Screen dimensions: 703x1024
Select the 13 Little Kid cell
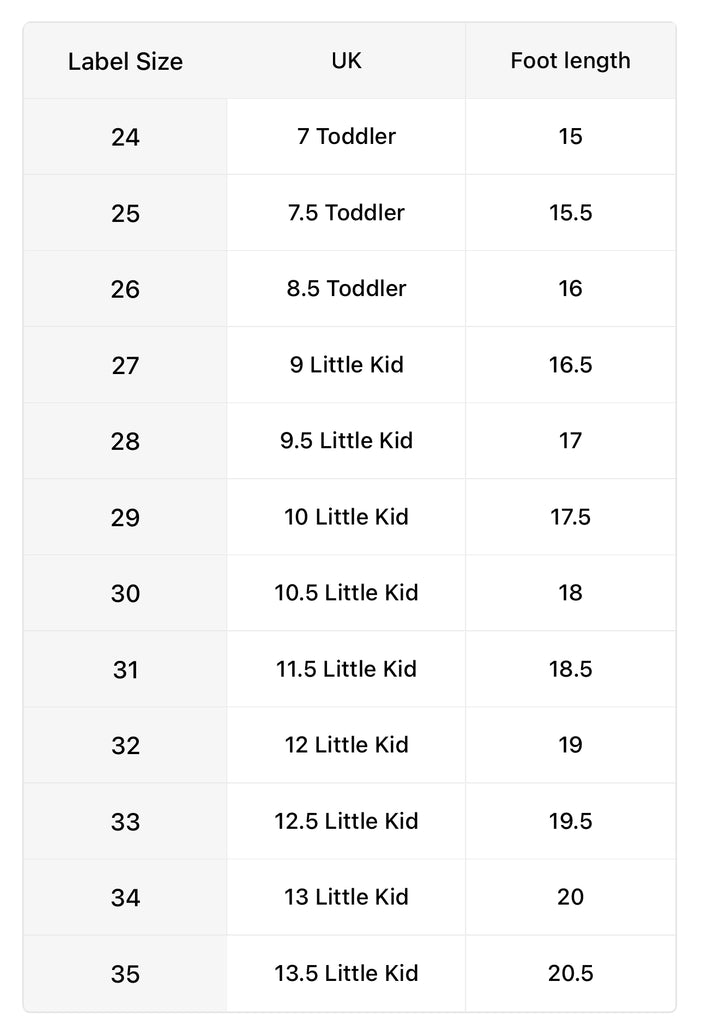point(346,897)
